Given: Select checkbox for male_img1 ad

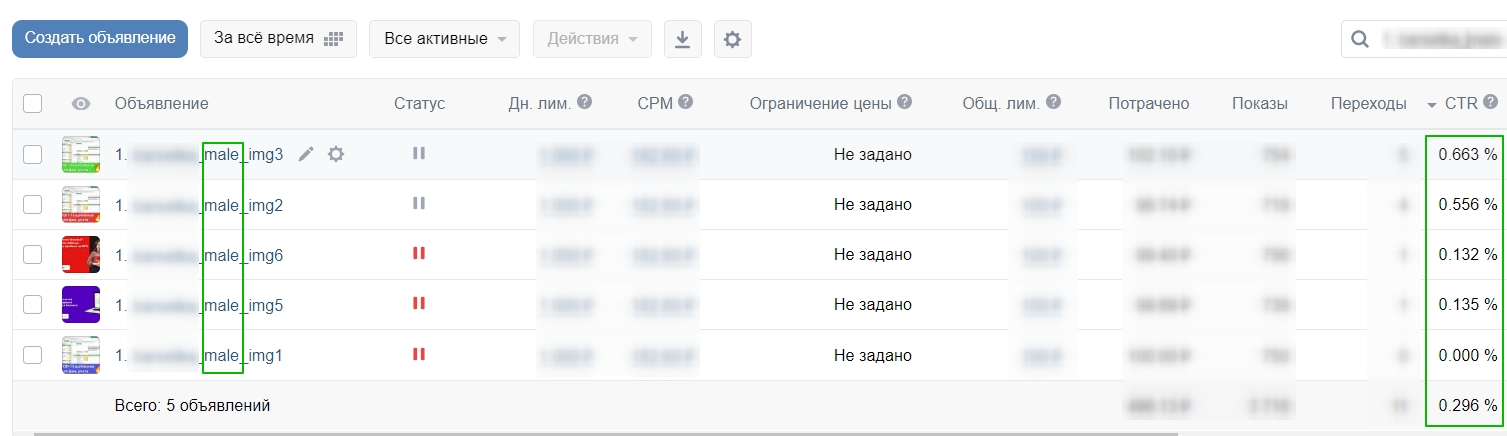Looking at the screenshot, I should (33, 354).
